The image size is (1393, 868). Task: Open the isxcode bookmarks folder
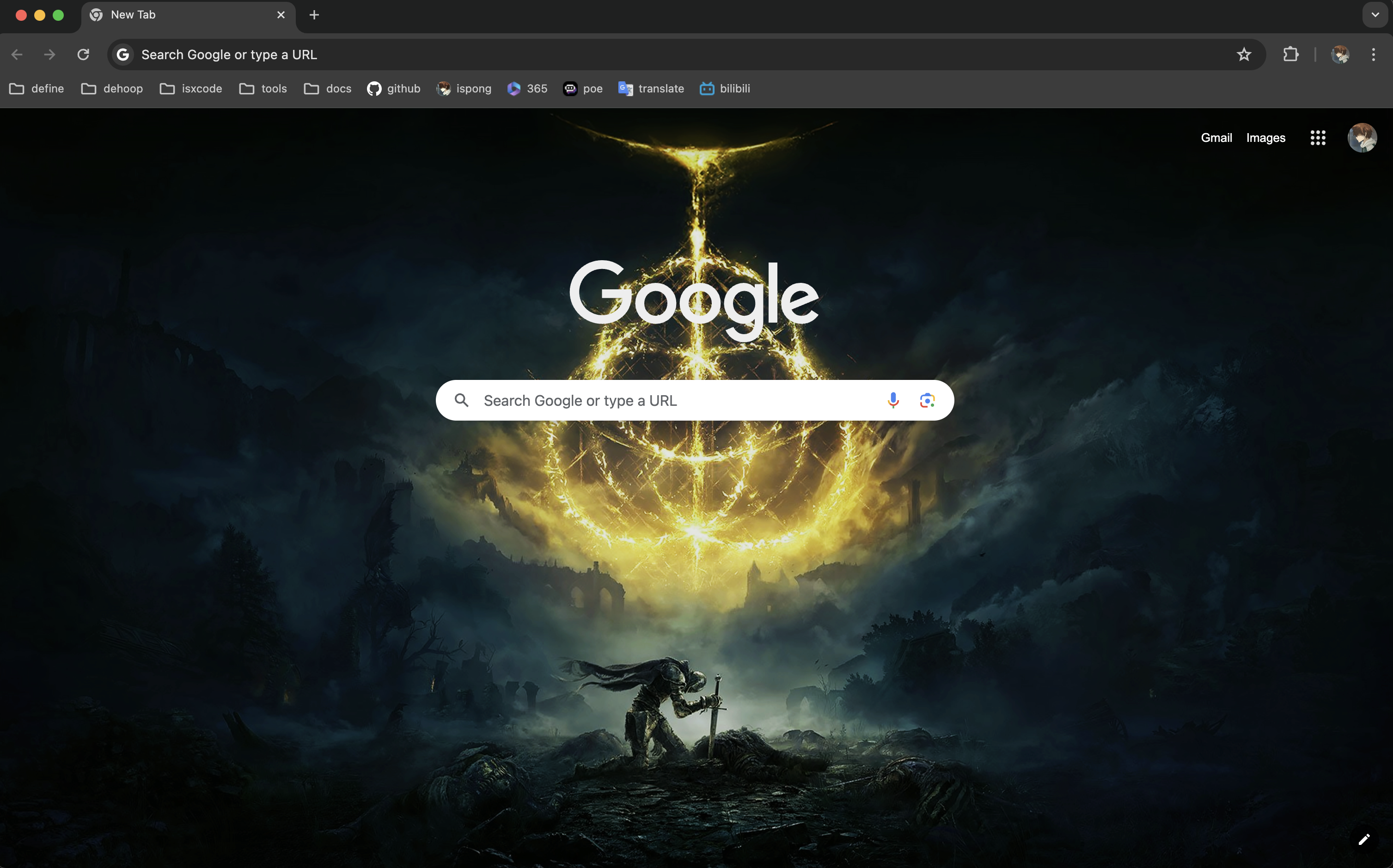pos(191,88)
